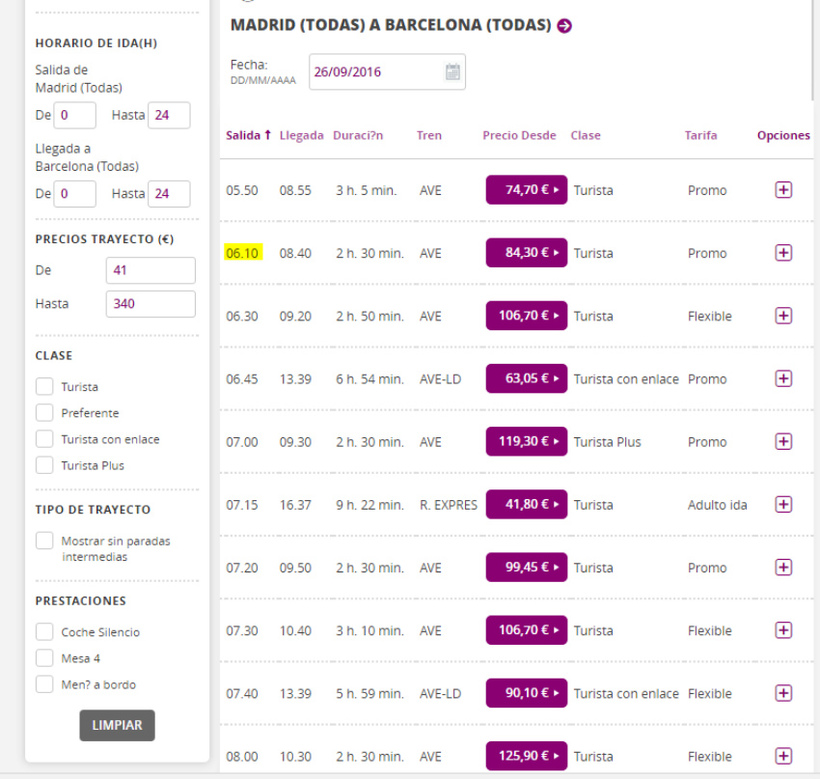Click the arrow icon next to Barcelona heading
The width and height of the screenshot is (820, 779).
(564, 26)
